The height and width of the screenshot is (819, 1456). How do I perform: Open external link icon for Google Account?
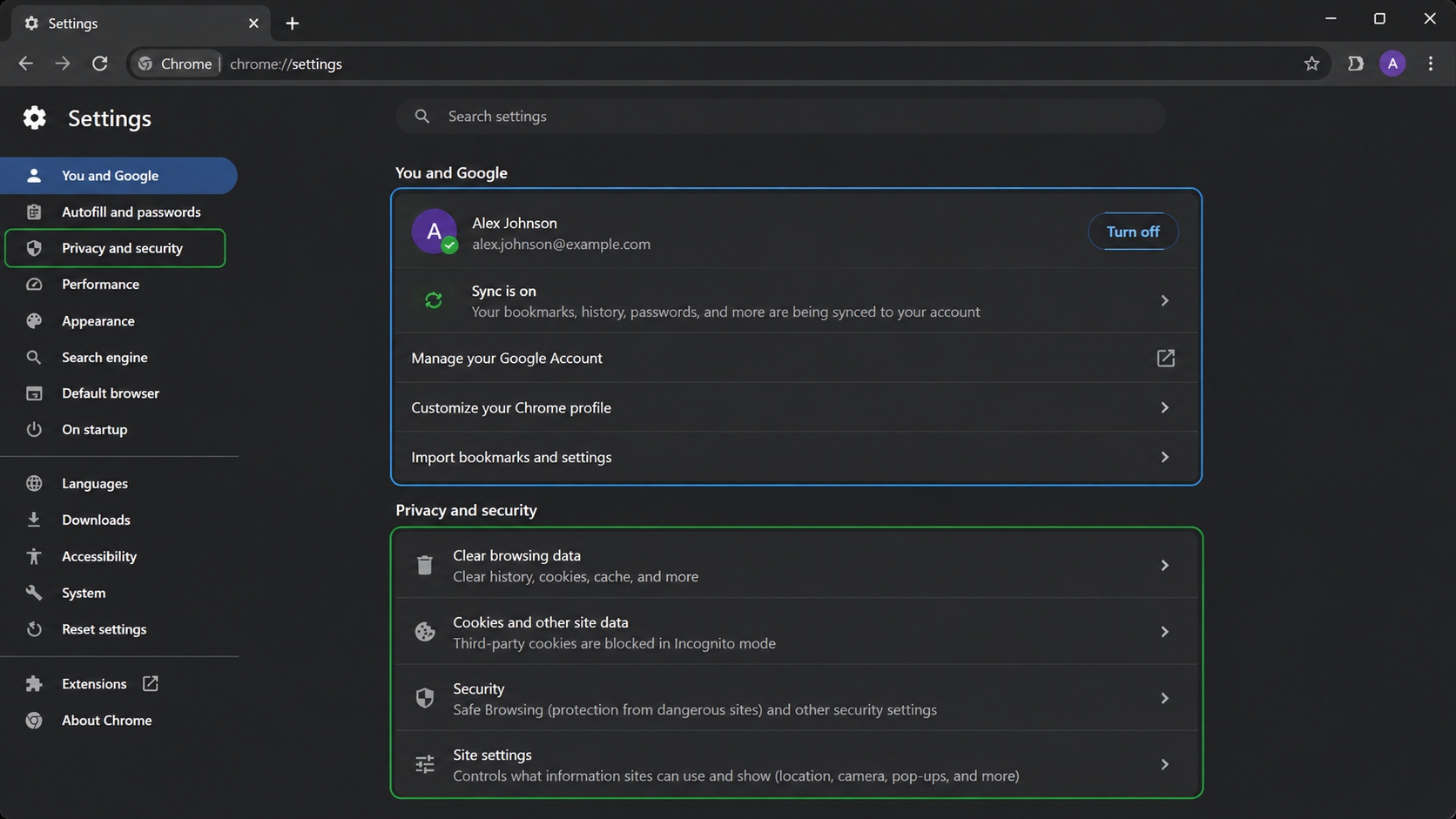coord(1165,358)
